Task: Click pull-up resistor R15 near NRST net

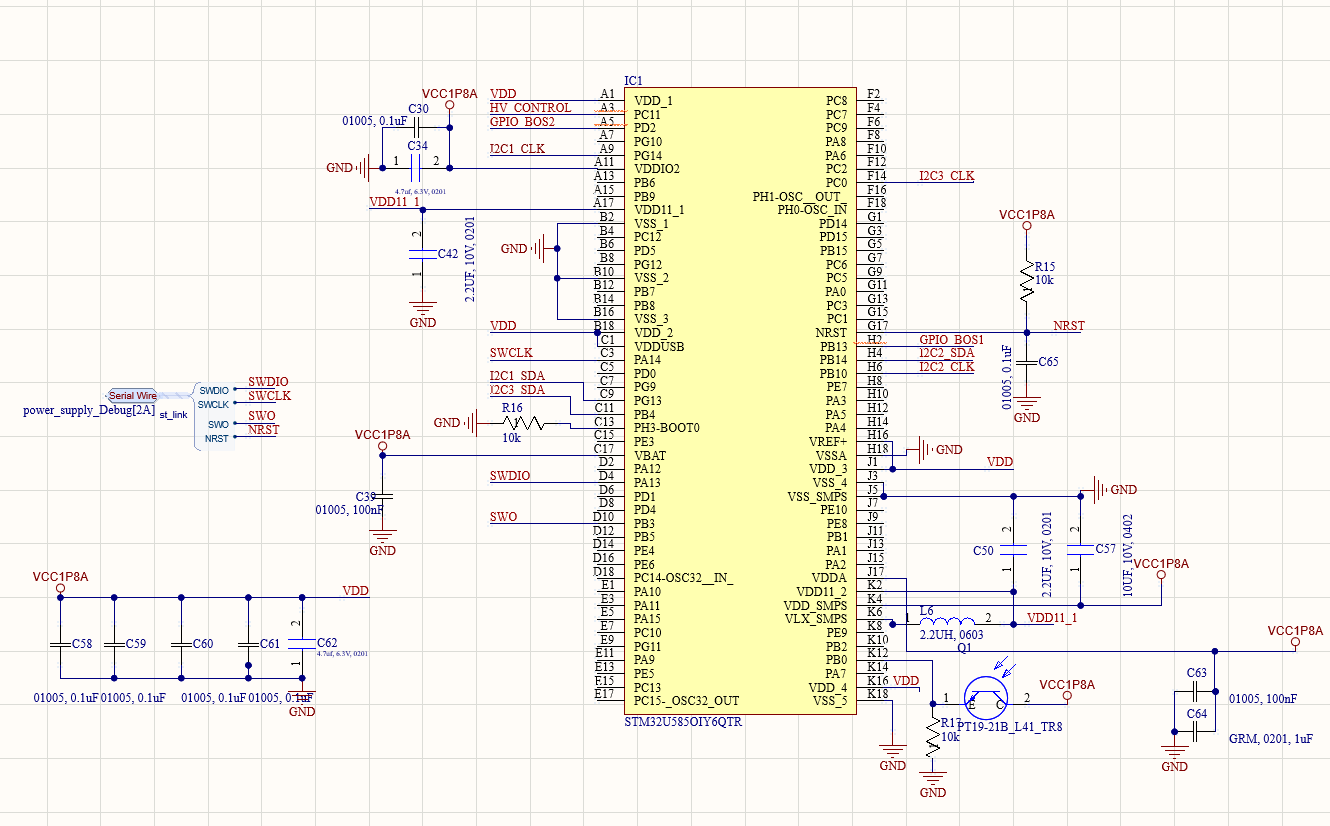Action: click(1025, 281)
